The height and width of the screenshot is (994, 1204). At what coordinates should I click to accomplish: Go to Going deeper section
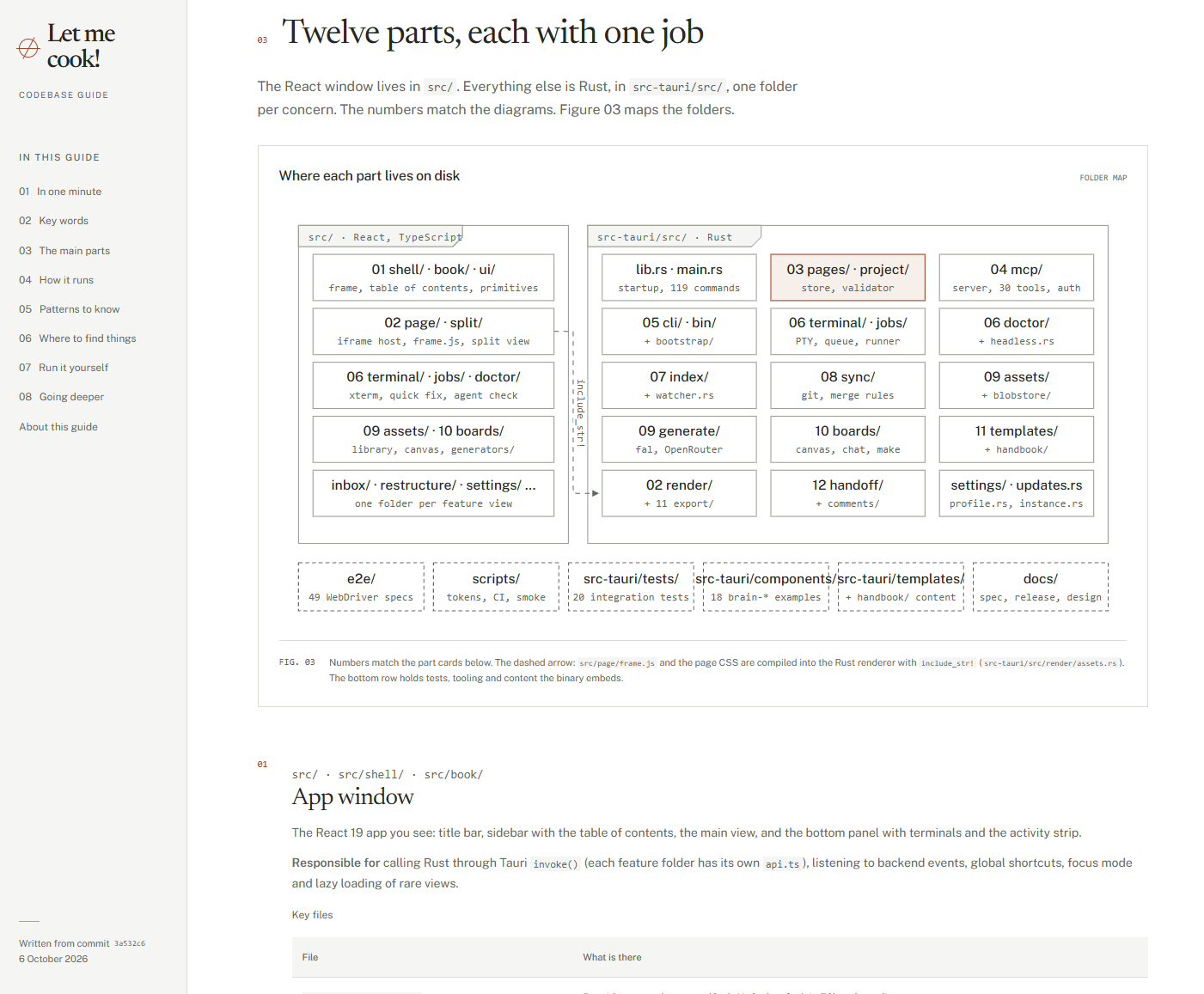(61, 397)
